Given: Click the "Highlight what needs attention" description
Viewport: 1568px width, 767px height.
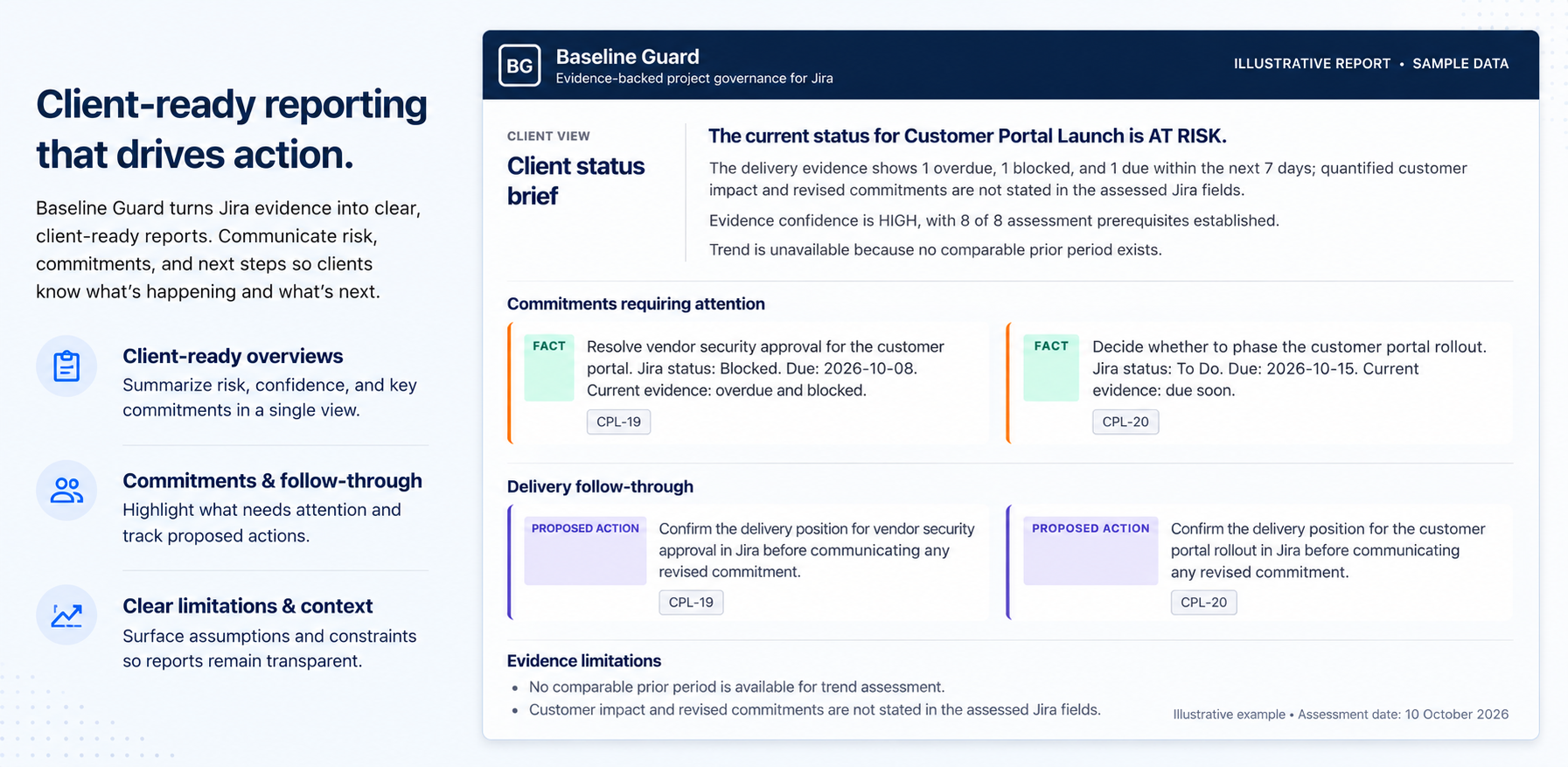Looking at the screenshot, I should 261,523.
